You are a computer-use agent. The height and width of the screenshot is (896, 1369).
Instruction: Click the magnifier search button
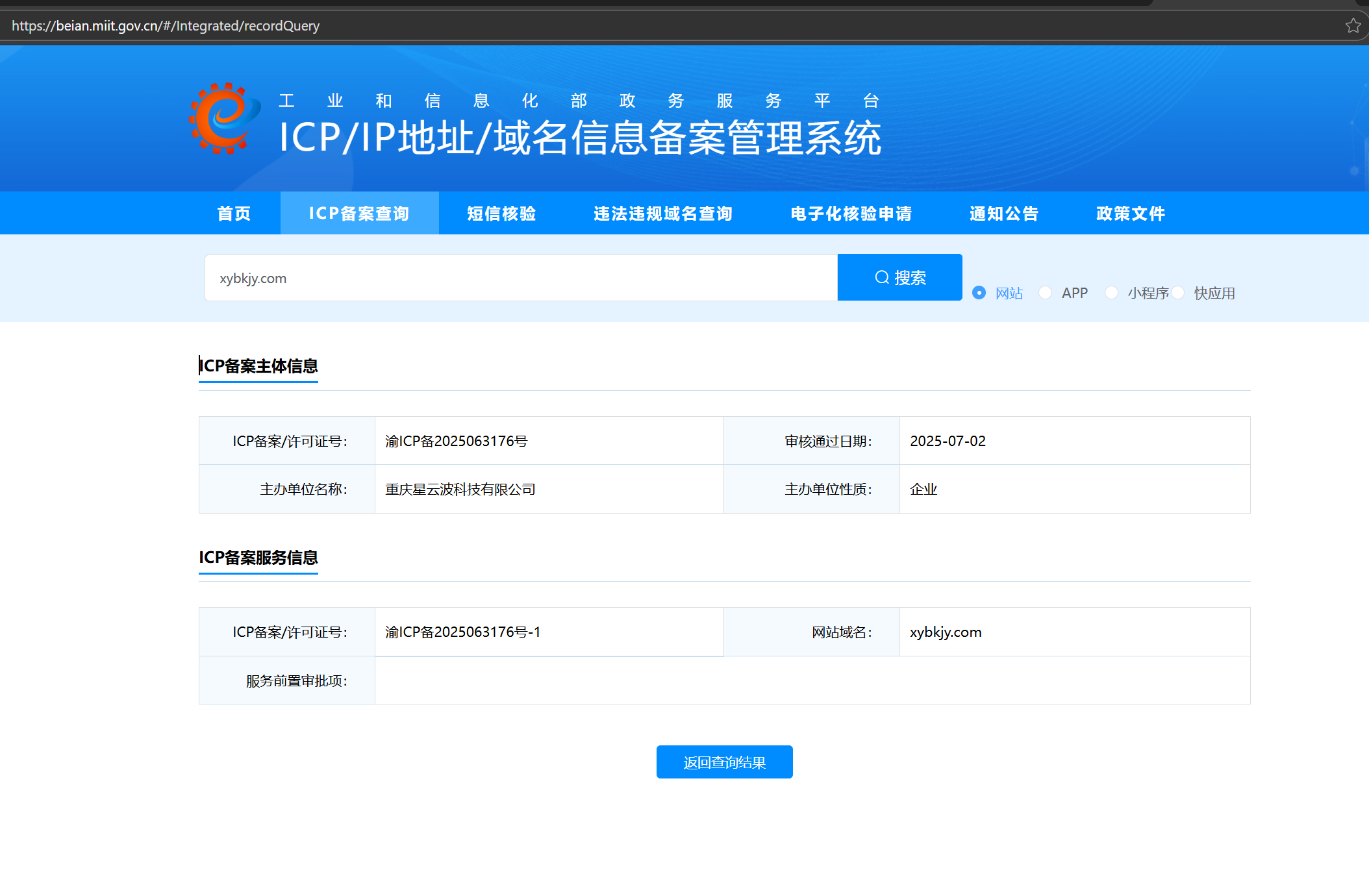coord(899,277)
